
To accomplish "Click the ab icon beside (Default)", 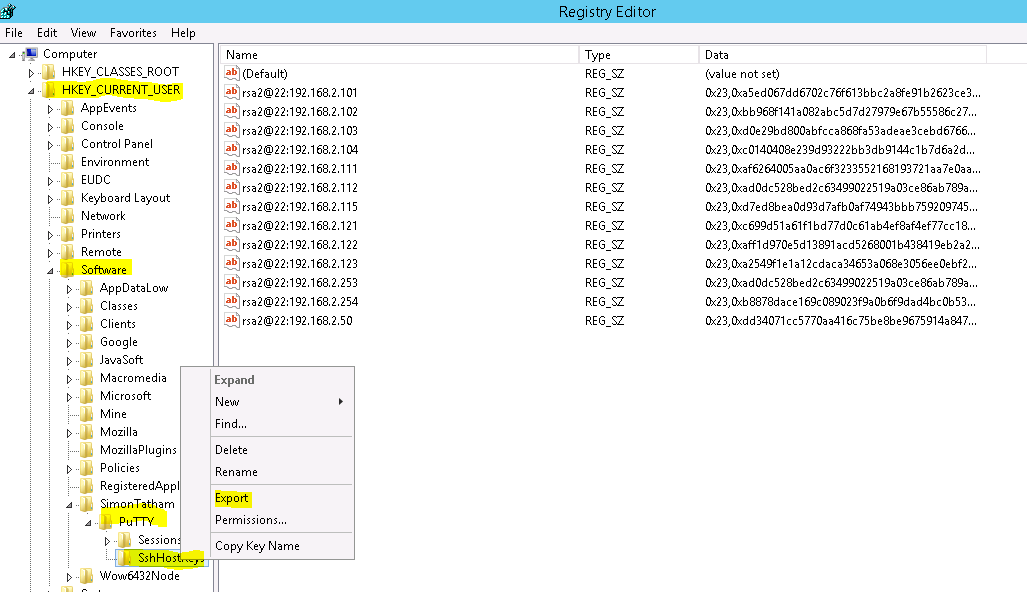I will coord(230,73).
